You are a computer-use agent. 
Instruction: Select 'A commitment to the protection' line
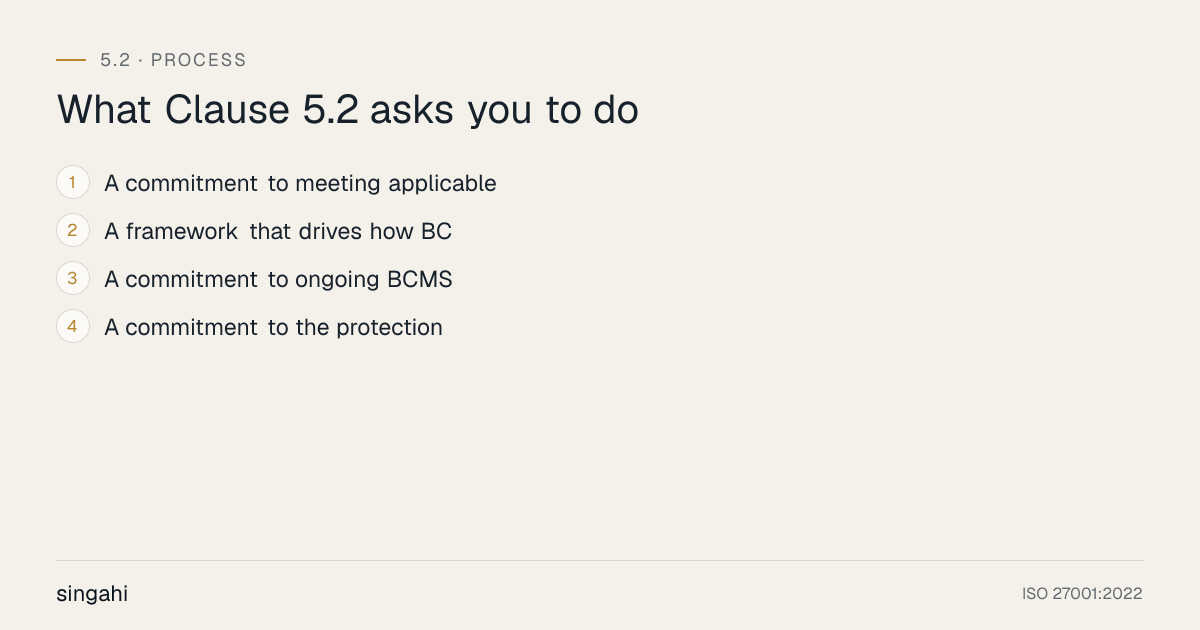pyautogui.click(x=273, y=328)
